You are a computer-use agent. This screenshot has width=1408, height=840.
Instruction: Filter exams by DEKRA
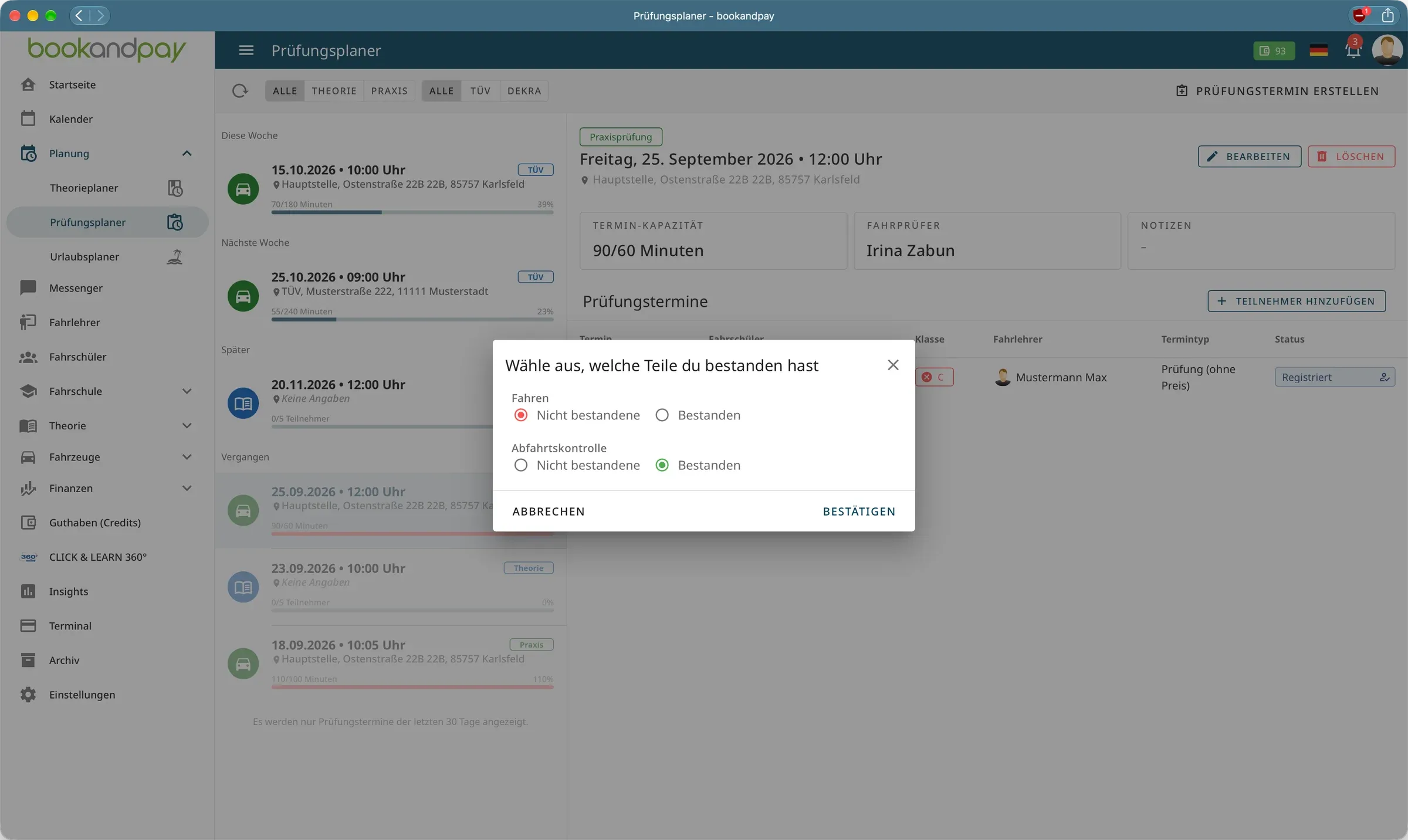(524, 91)
